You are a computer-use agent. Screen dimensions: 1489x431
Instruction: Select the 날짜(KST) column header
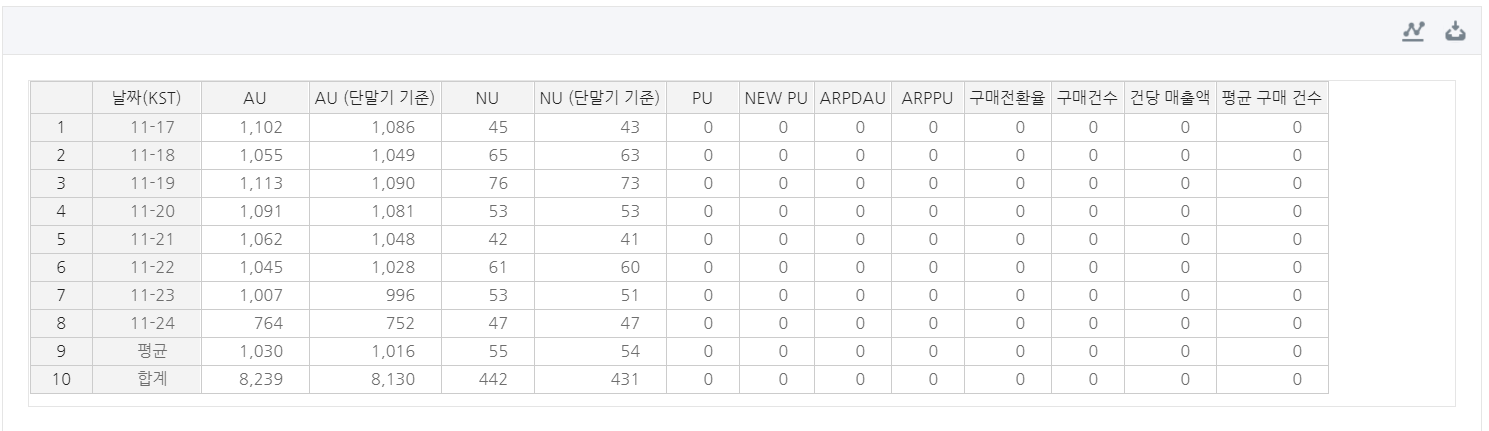click(147, 99)
